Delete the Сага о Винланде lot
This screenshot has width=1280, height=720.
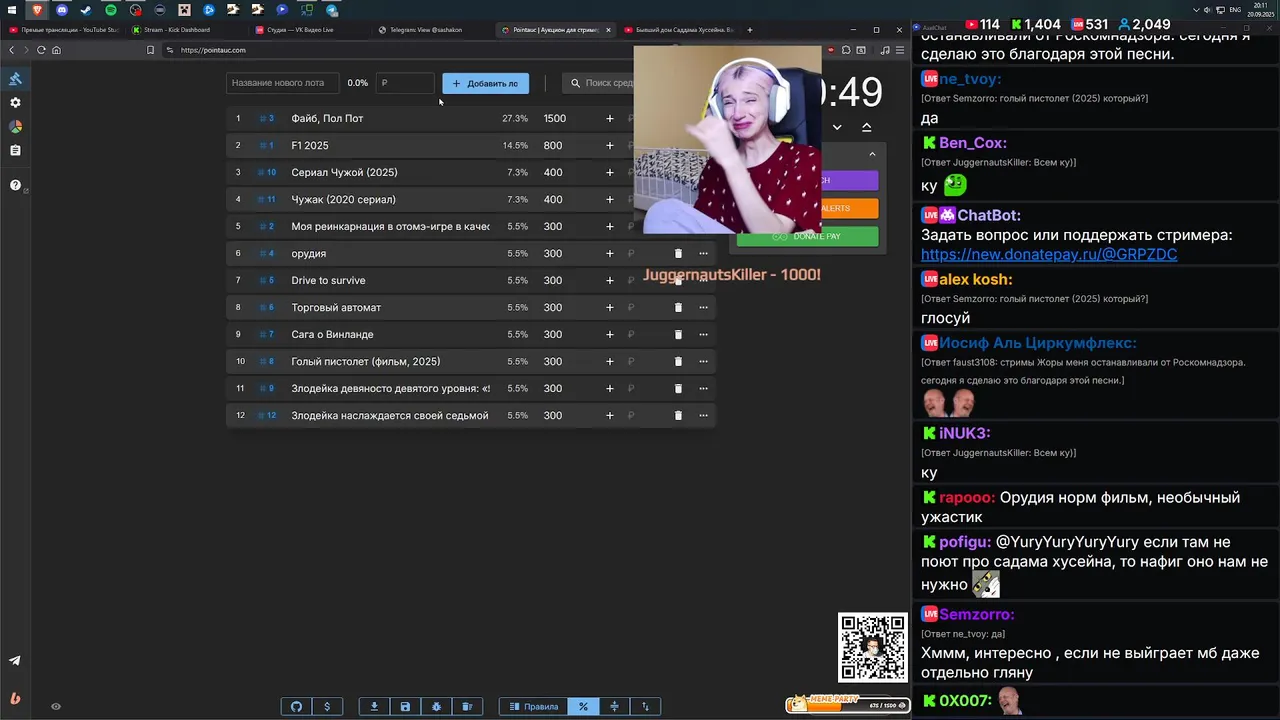pos(678,334)
